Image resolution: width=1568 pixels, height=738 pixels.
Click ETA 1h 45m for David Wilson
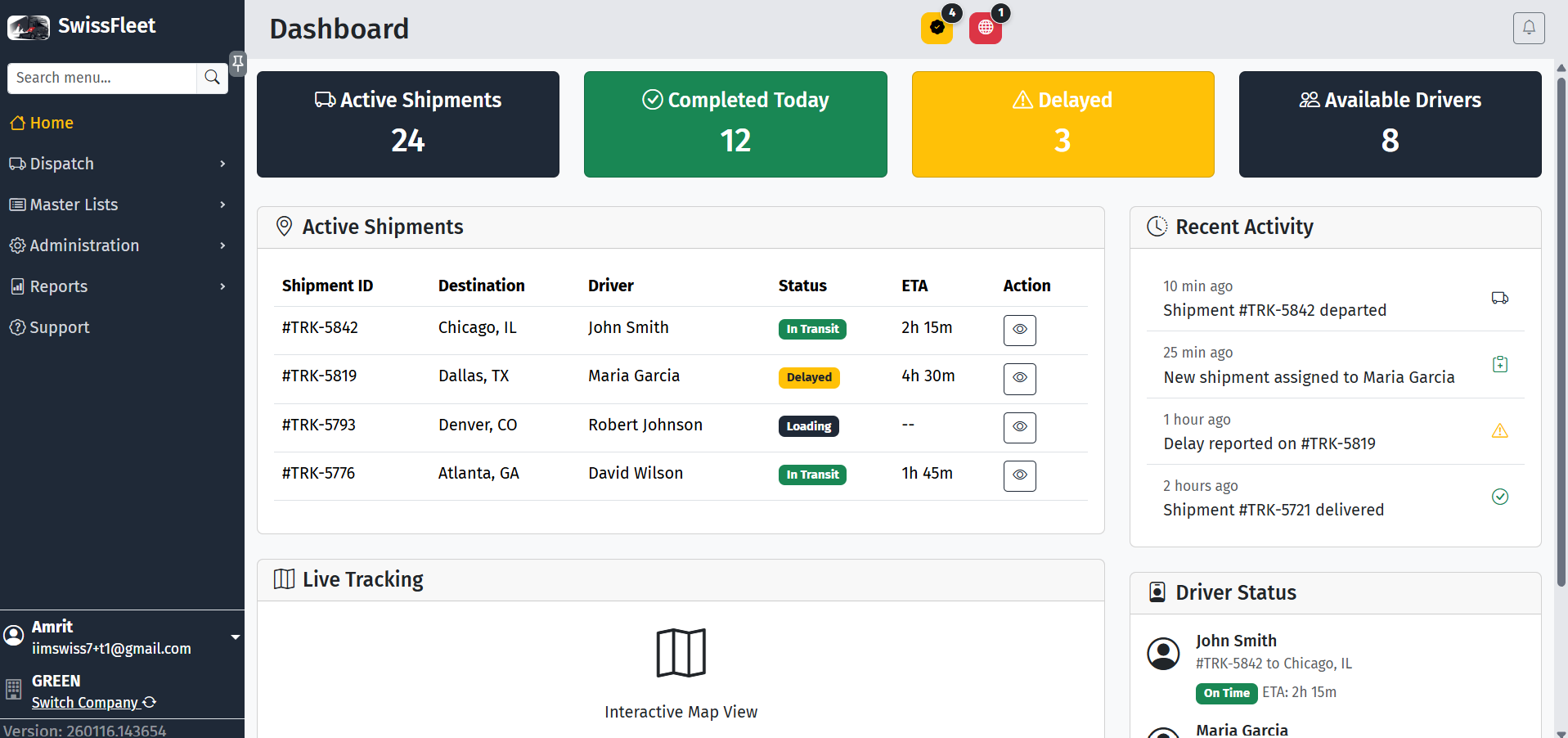tap(927, 473)
